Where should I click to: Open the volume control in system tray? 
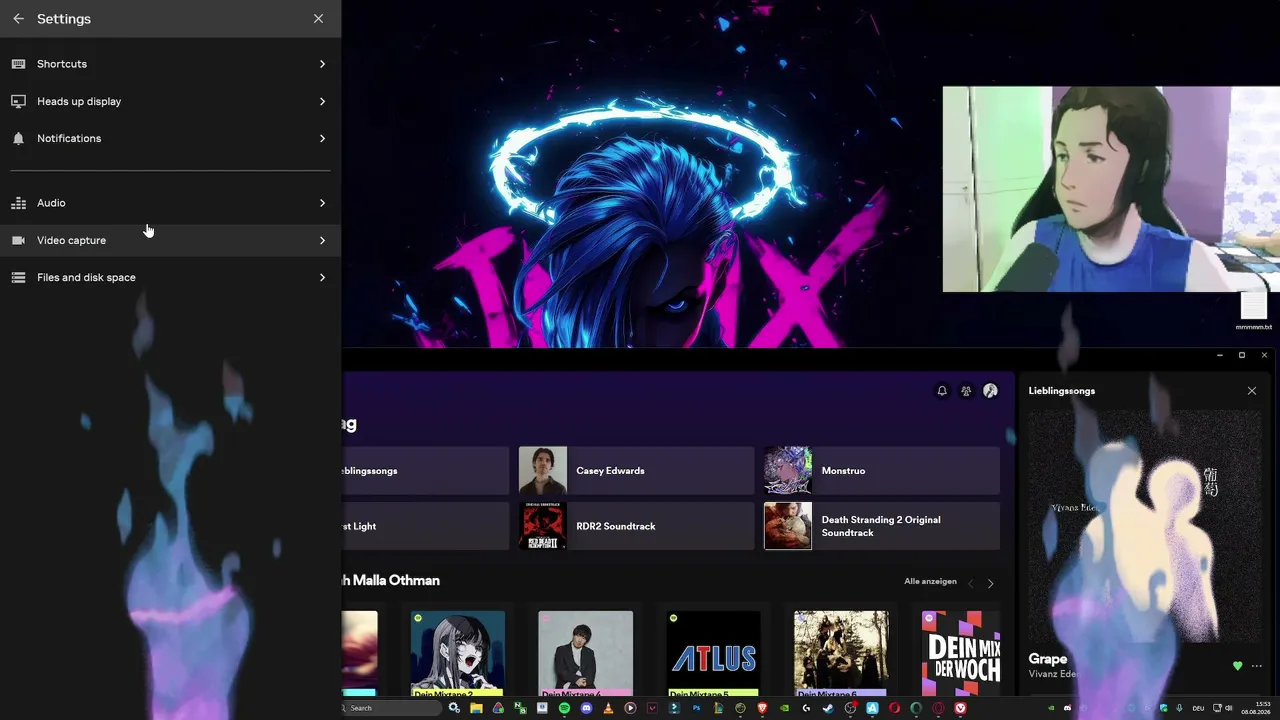tap(1229, 708)
